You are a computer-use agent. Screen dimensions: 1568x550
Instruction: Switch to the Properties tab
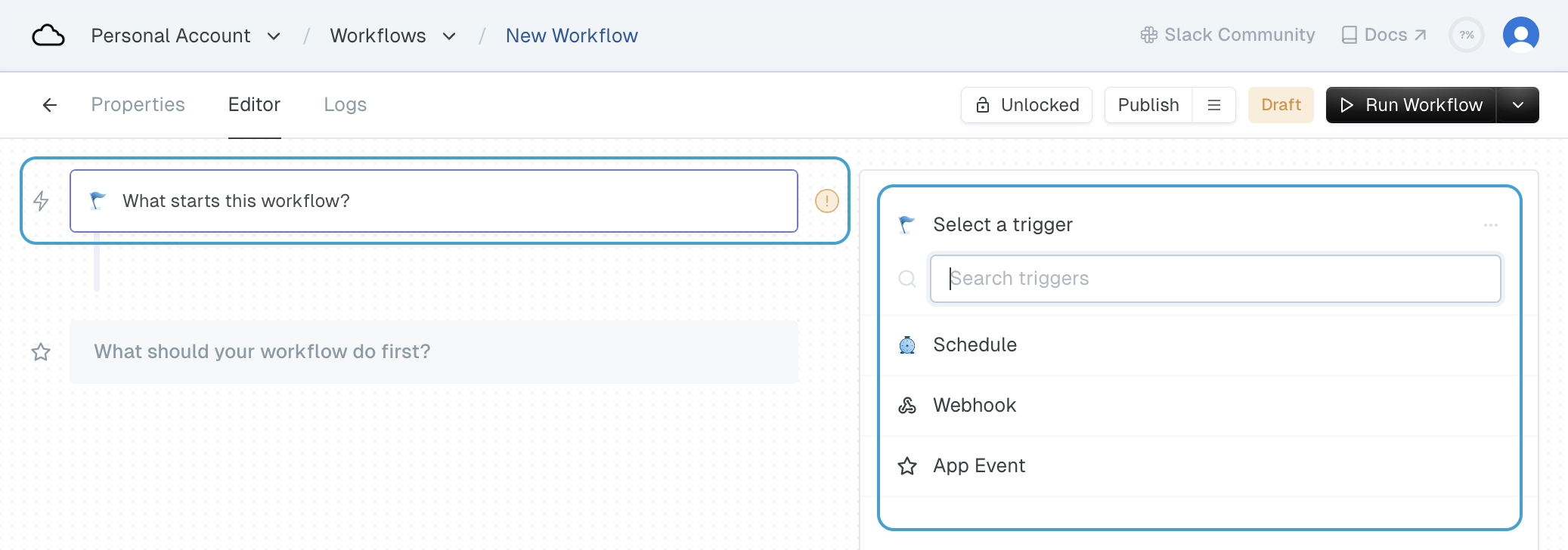(x=138, y=105)
